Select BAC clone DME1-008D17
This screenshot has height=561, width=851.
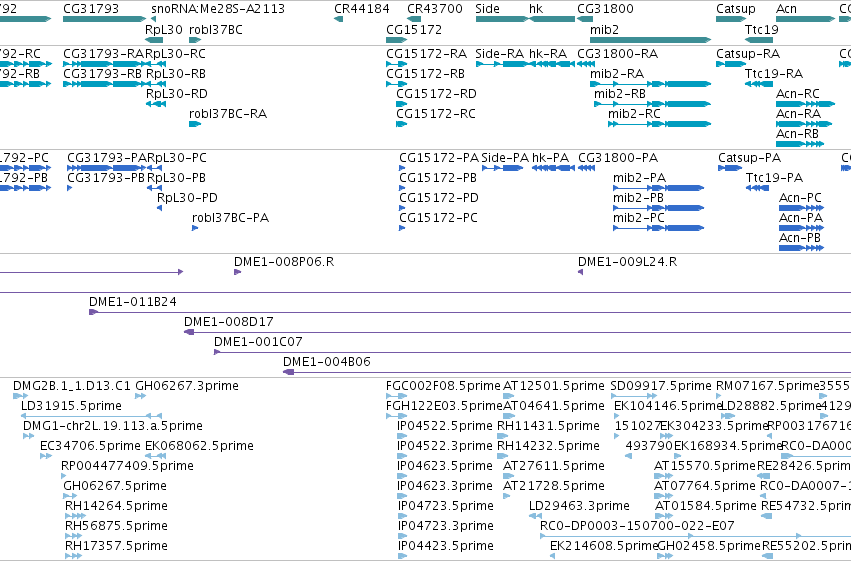(x=228, y=322)
